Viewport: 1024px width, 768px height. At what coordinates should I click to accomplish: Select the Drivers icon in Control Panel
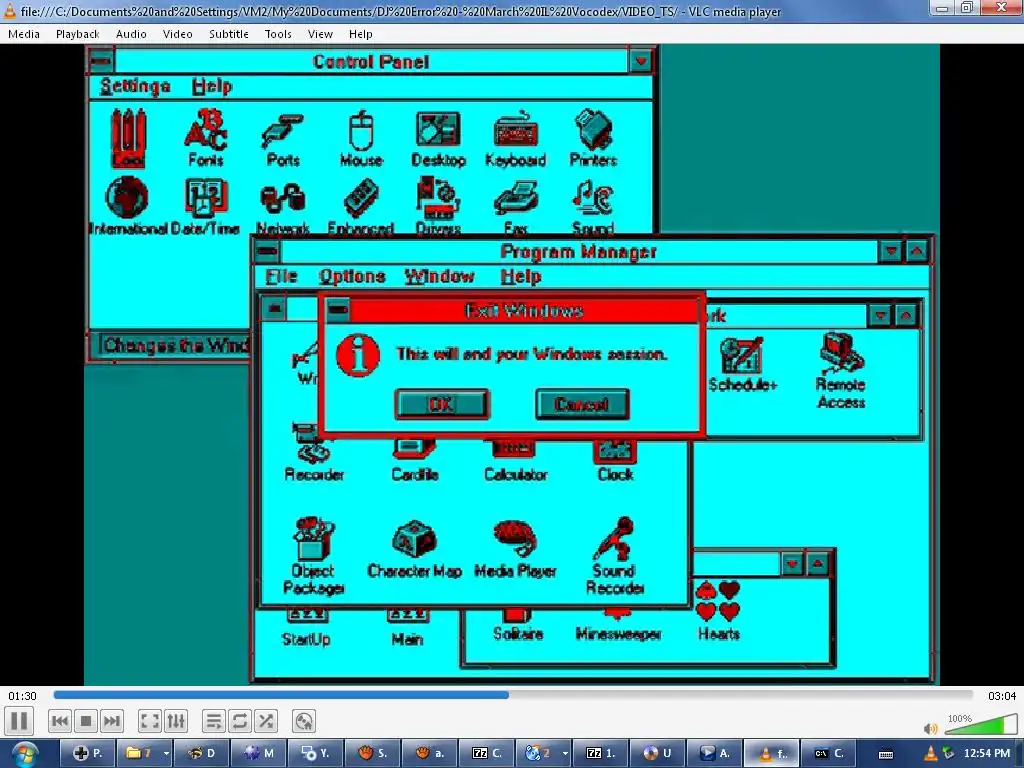click(438, 206)
